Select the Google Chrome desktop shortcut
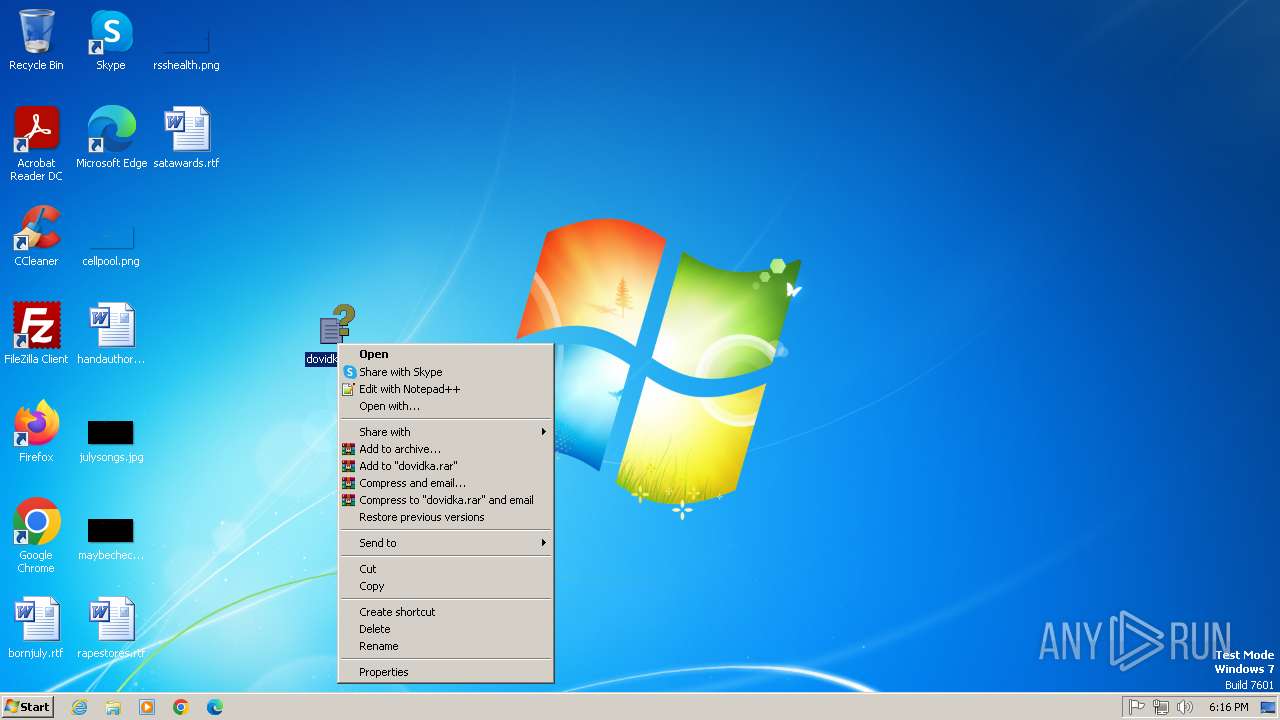1280x720 pixels. (x=36, y=536)
